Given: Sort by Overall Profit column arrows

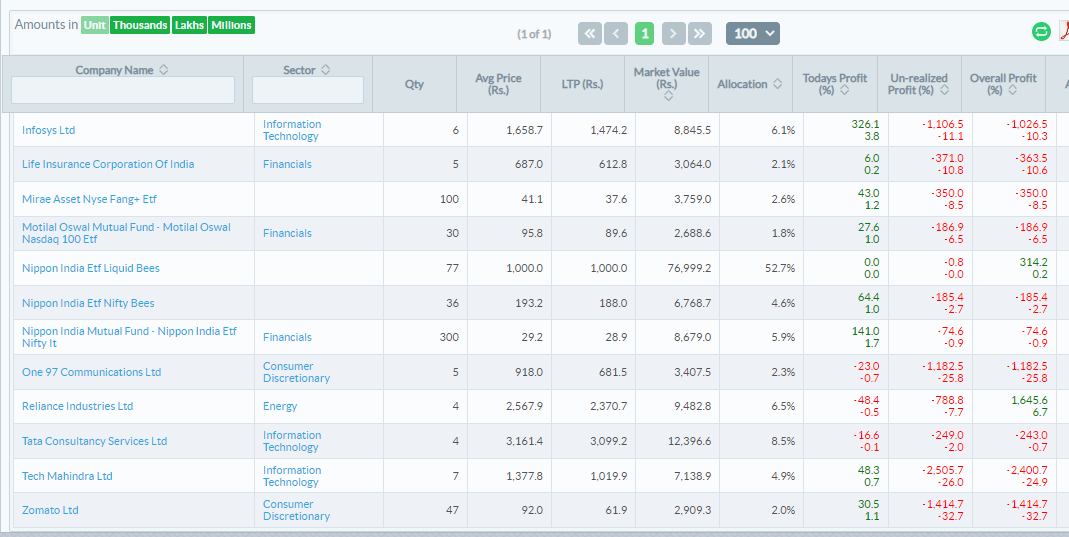Looking at the screenshot, I should [x=1012, y=90].
